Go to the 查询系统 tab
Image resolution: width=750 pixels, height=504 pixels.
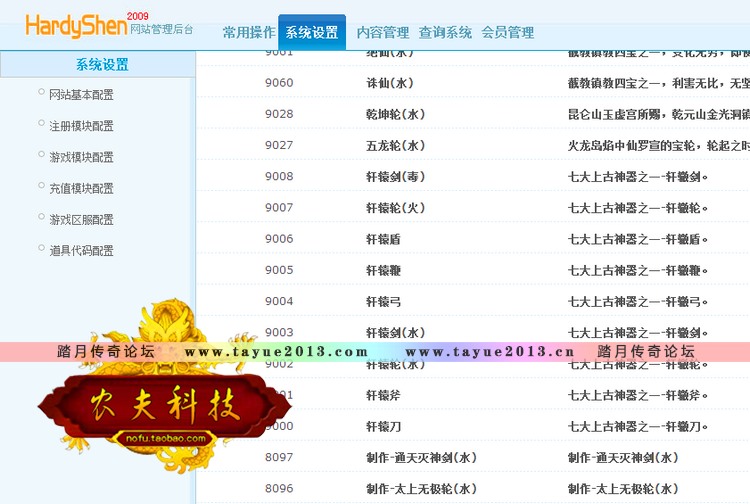tap(445, 33)
